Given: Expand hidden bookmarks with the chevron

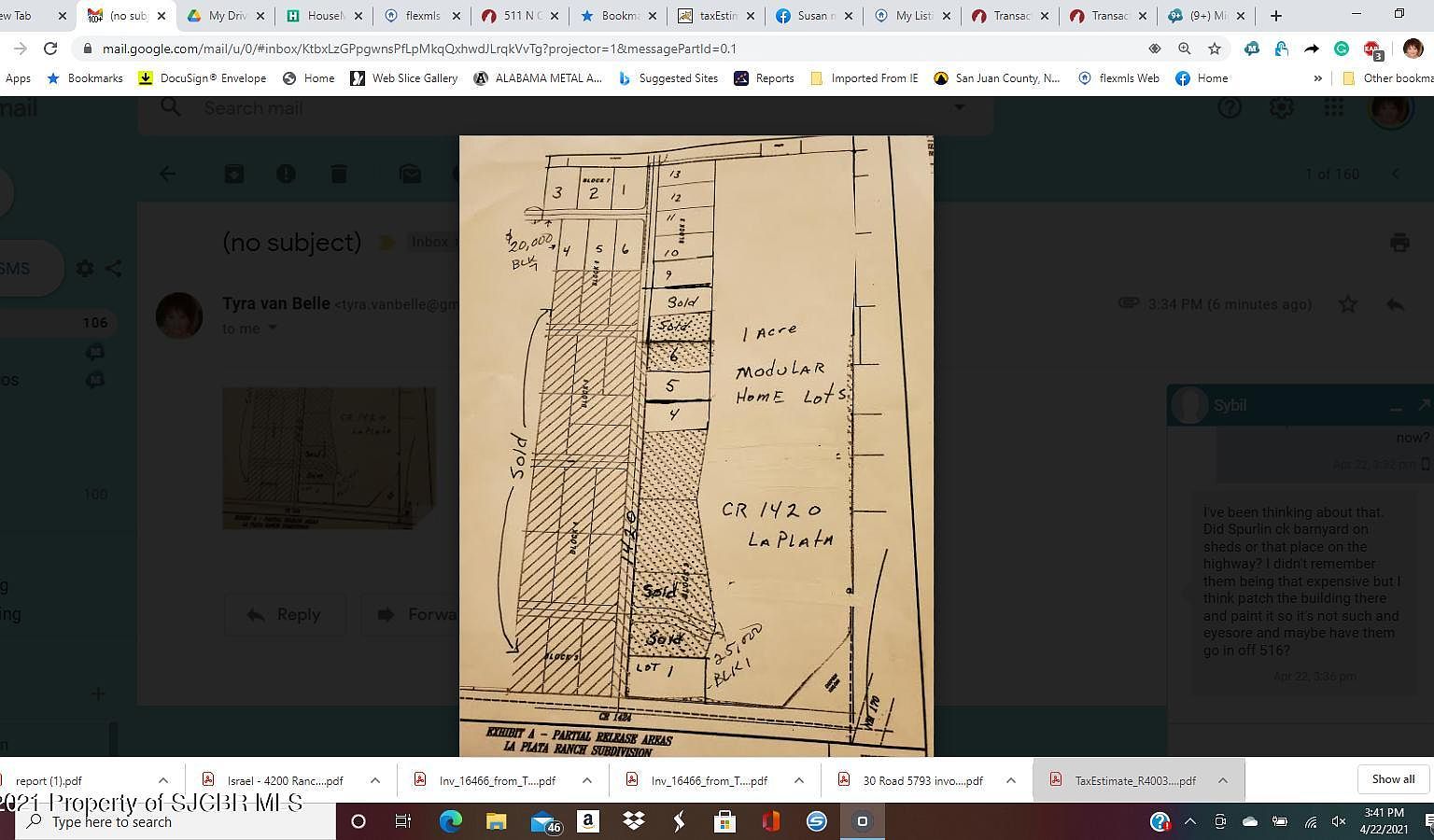Looking at the screenshot, I should pyautogui.click(x=1317, y=78).
